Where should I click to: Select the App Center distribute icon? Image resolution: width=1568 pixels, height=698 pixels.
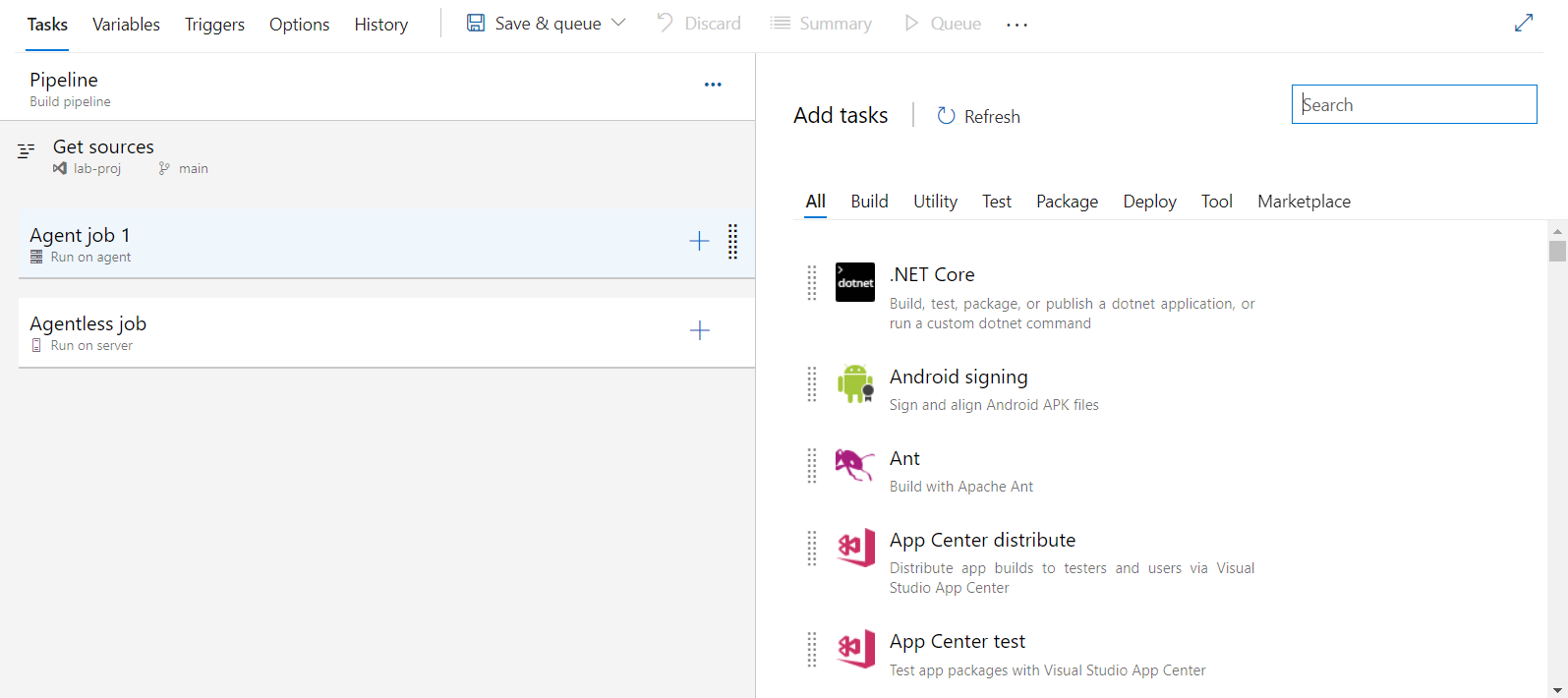click(x=855, y=548)
